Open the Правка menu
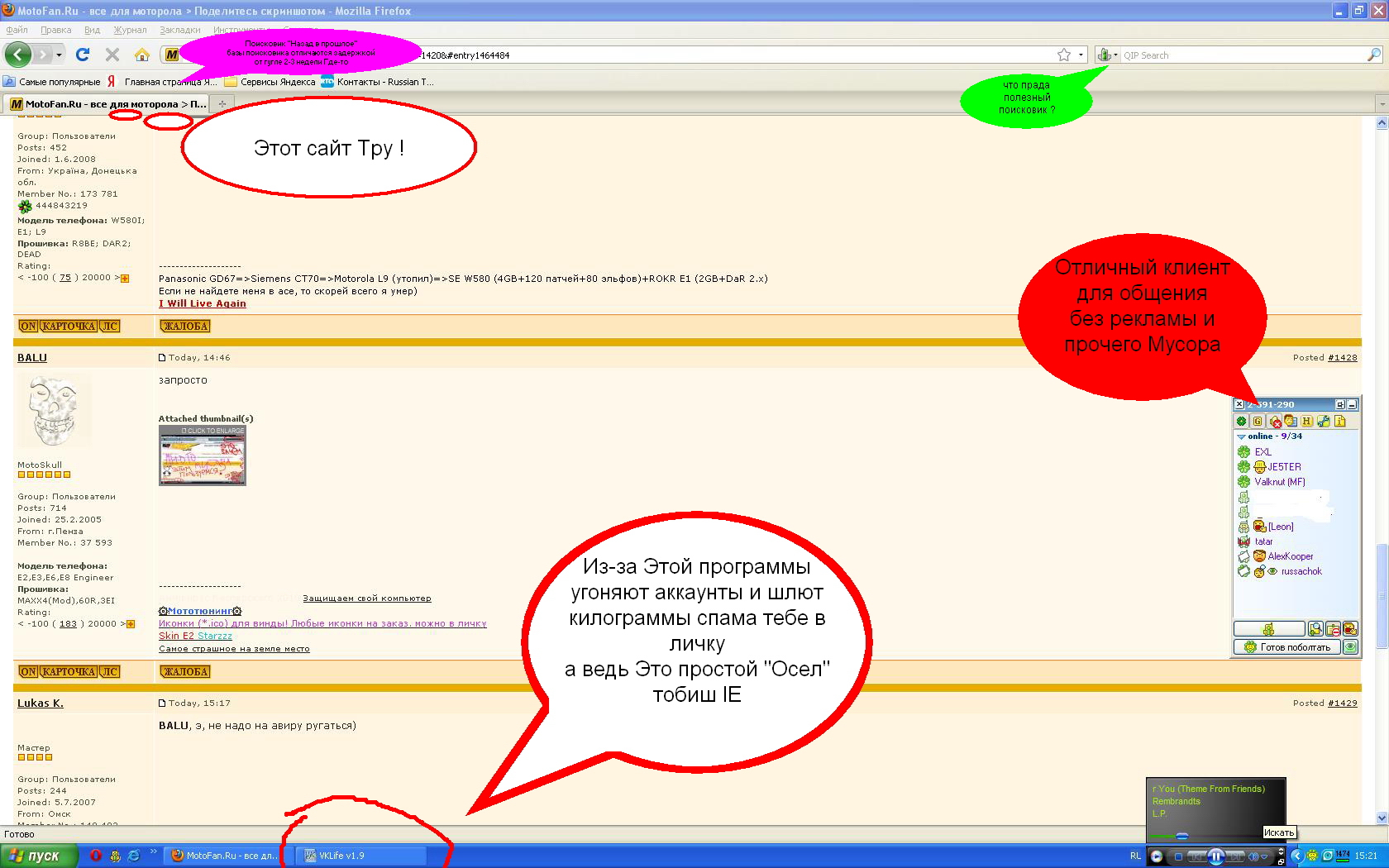 [55, 30]
